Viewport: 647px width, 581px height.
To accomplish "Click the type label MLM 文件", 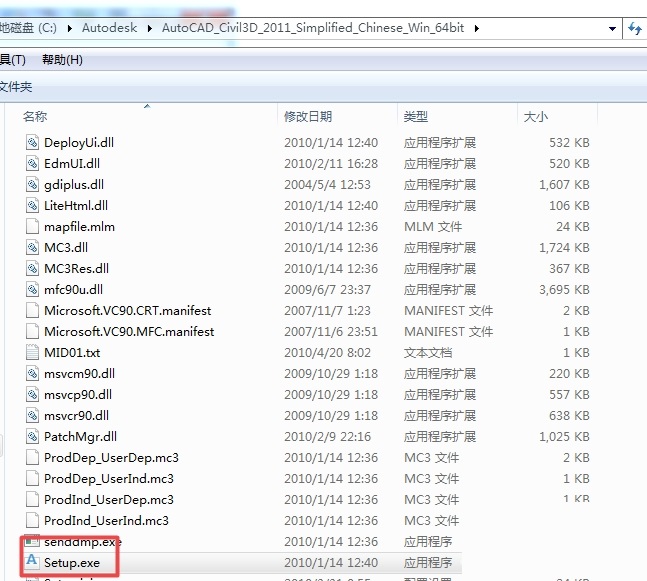I will coord(433,227).
